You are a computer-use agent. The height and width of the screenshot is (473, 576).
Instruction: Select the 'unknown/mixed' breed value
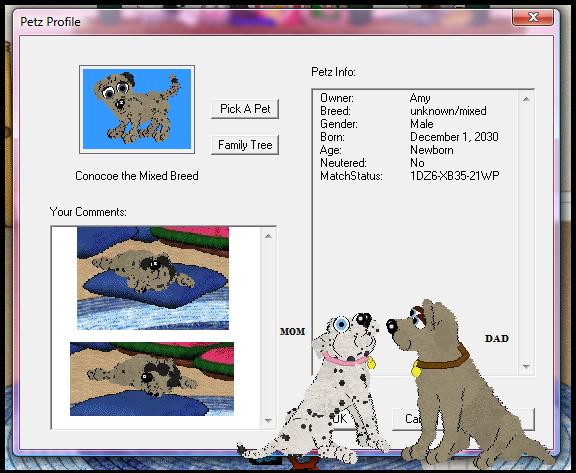pyautogui.click(x=448, y=111)
